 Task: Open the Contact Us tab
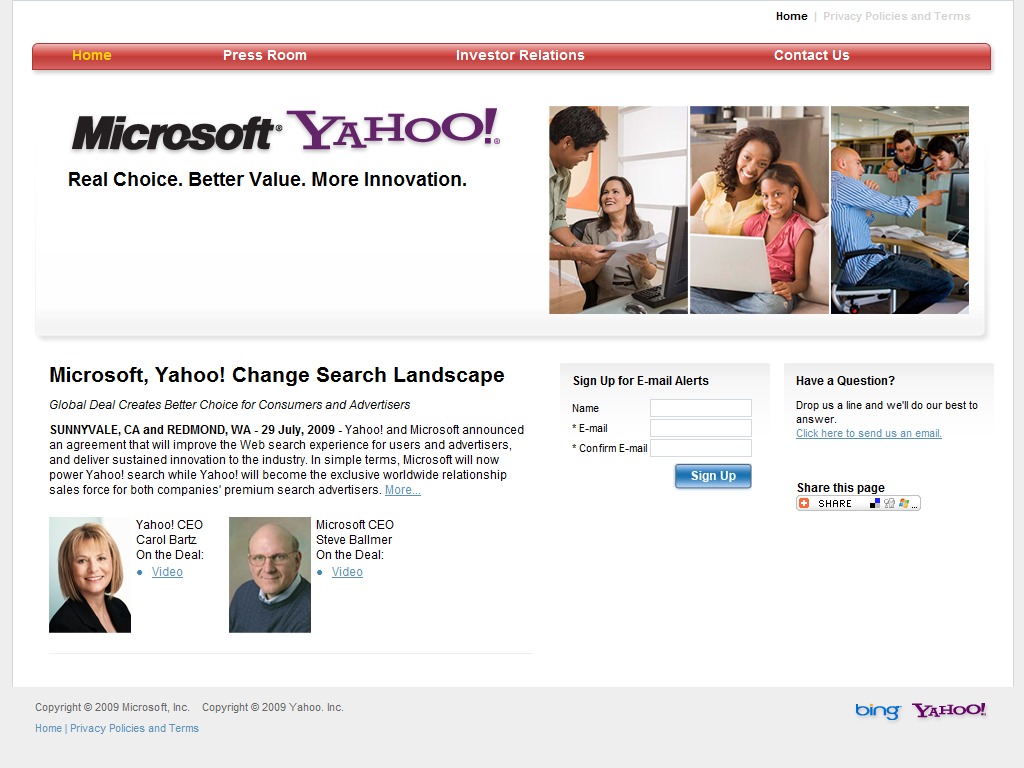pyautogui.click(x=811, y=56)
